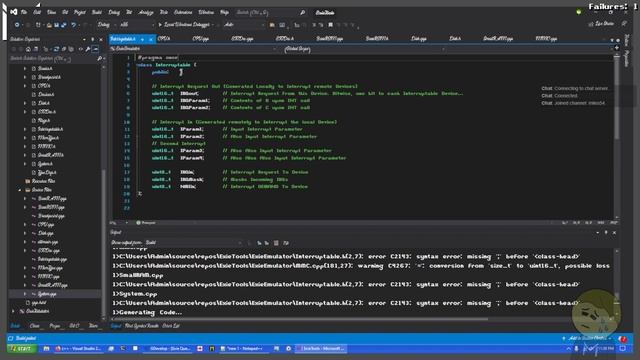Click the editor vertical scrollbar

click(616, 137)
